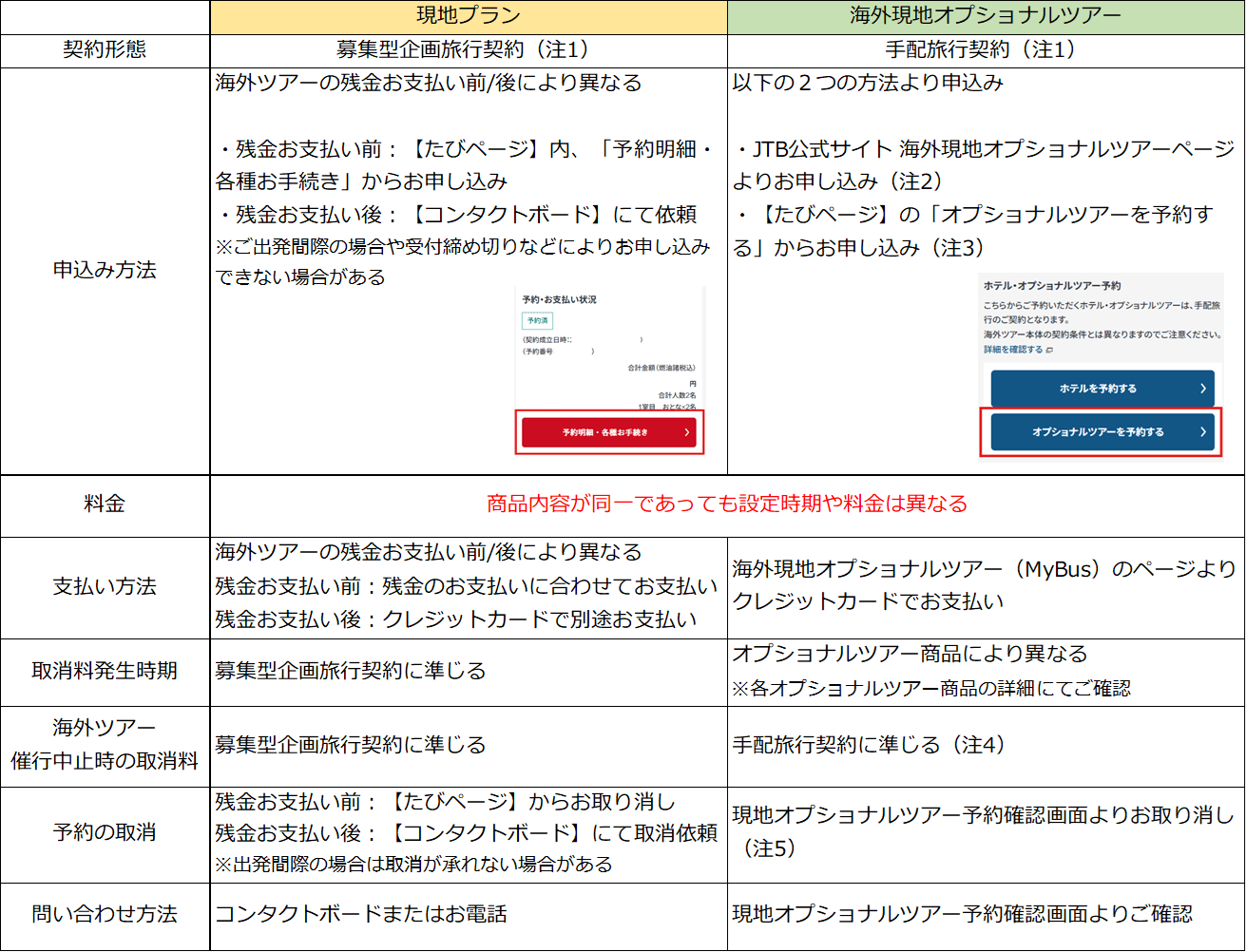Select the 海外現地オプショナルツアー column header
Viewport: 1246px width, 952px height.
(986, 16)
